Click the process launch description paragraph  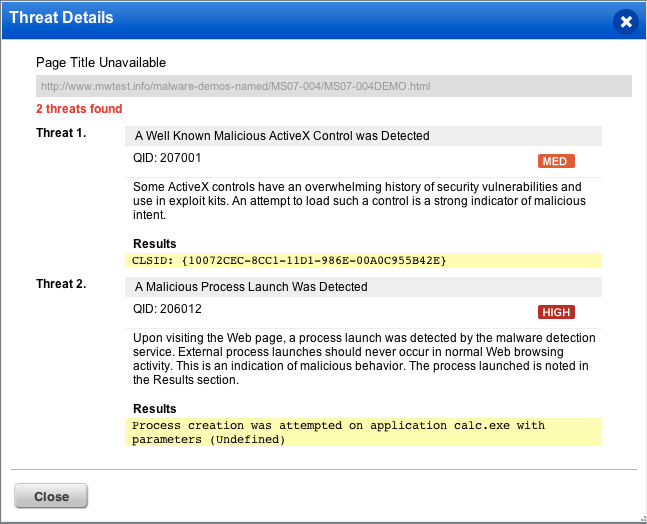[364, 359]
